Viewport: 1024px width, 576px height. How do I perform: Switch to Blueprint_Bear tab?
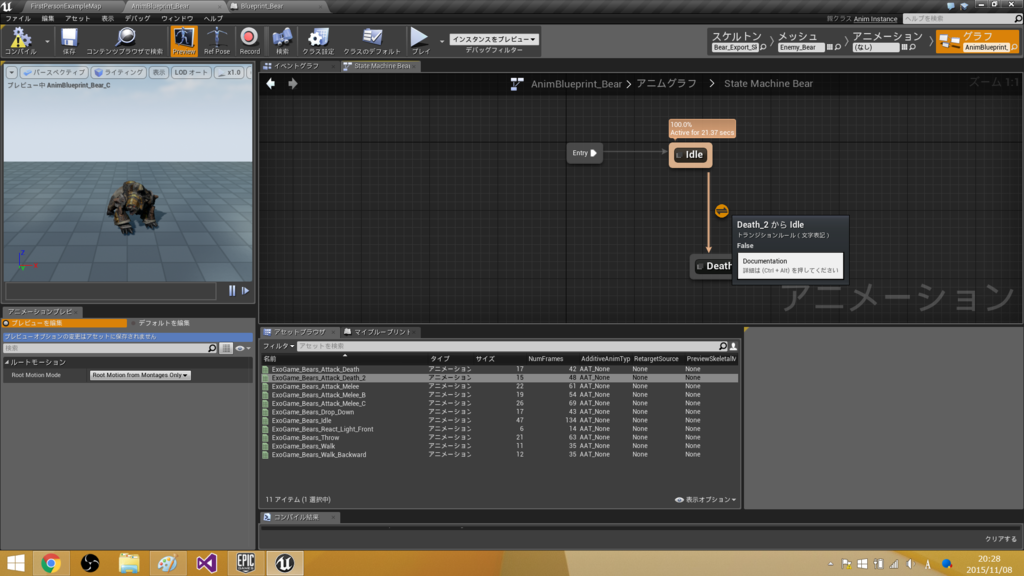(x=261, y=6)
